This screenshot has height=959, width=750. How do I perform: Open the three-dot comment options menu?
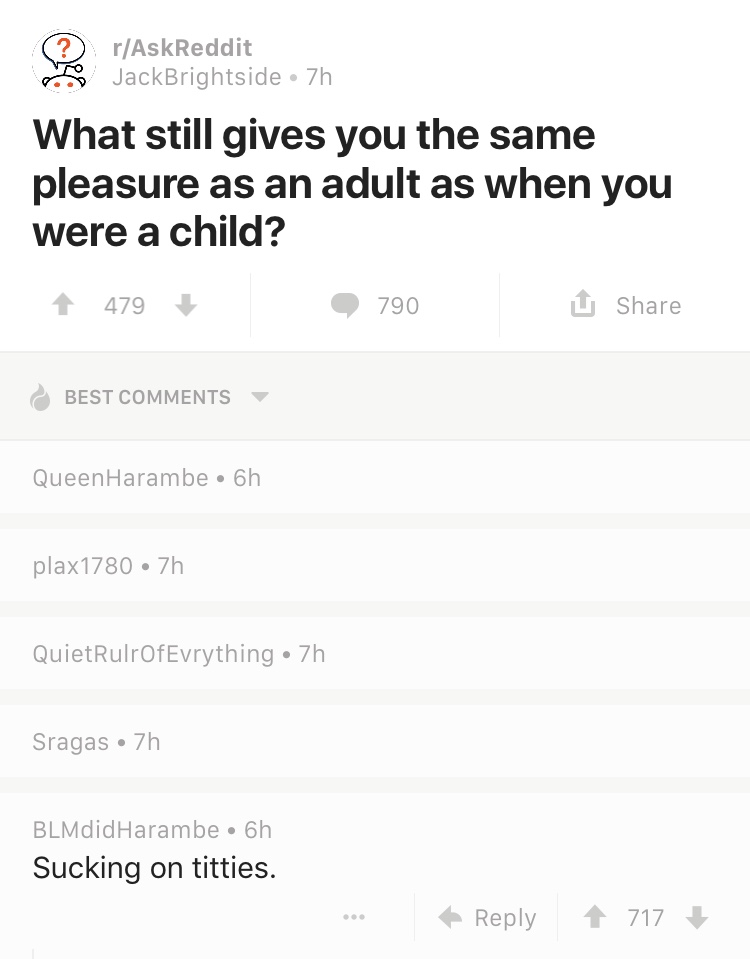coord(354,917)
